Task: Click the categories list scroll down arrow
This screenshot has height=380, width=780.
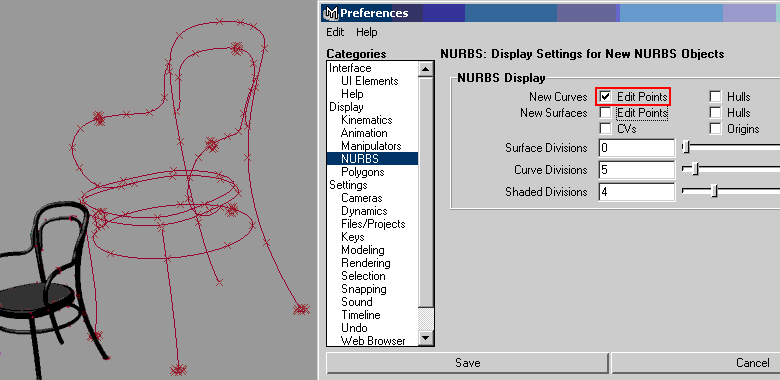Action: coord(426,338)
